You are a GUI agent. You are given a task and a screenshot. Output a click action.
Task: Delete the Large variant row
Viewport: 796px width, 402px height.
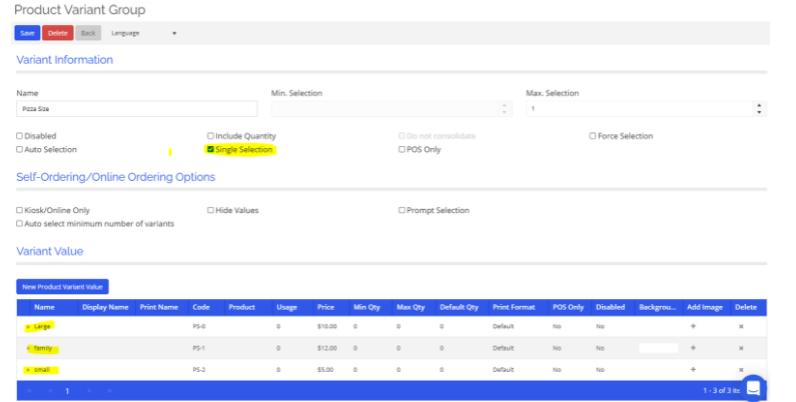click(x=740, y=326)
